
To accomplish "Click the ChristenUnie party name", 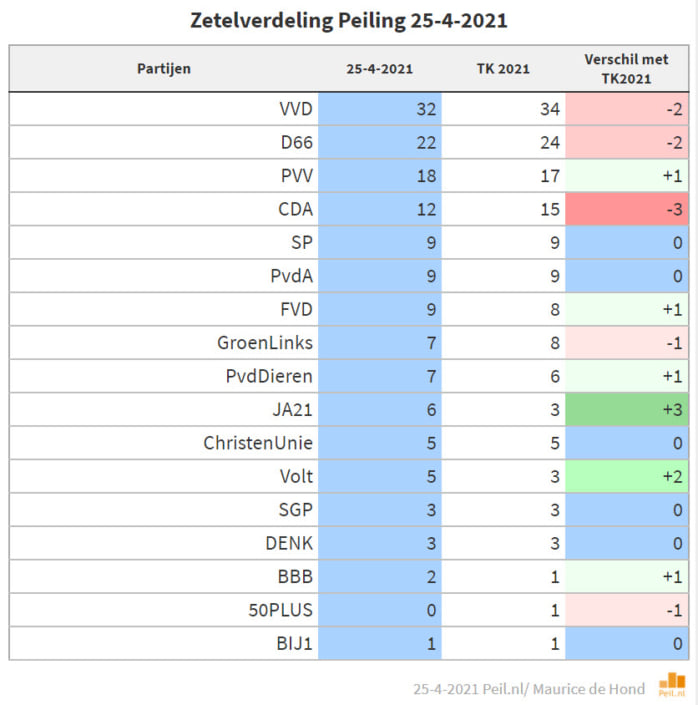I will click(258, 443).
